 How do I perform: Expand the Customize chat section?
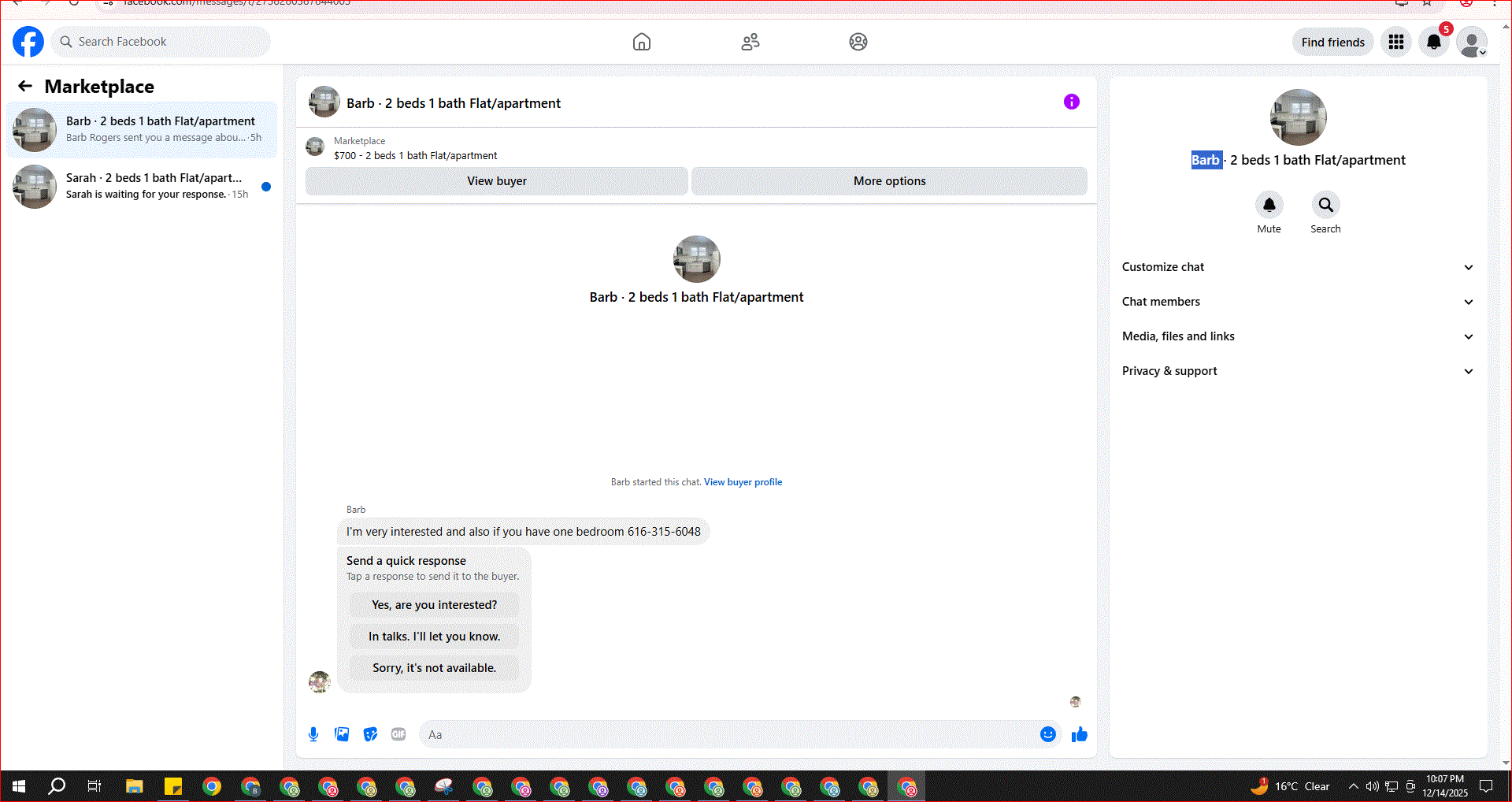1298,267
